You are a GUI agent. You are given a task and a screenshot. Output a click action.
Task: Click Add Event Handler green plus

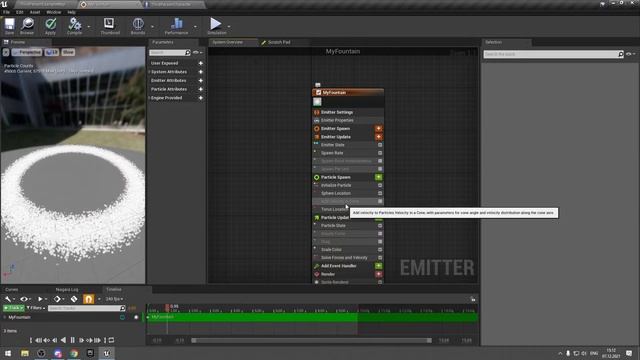pyautogui.click(x=378, y=266)
